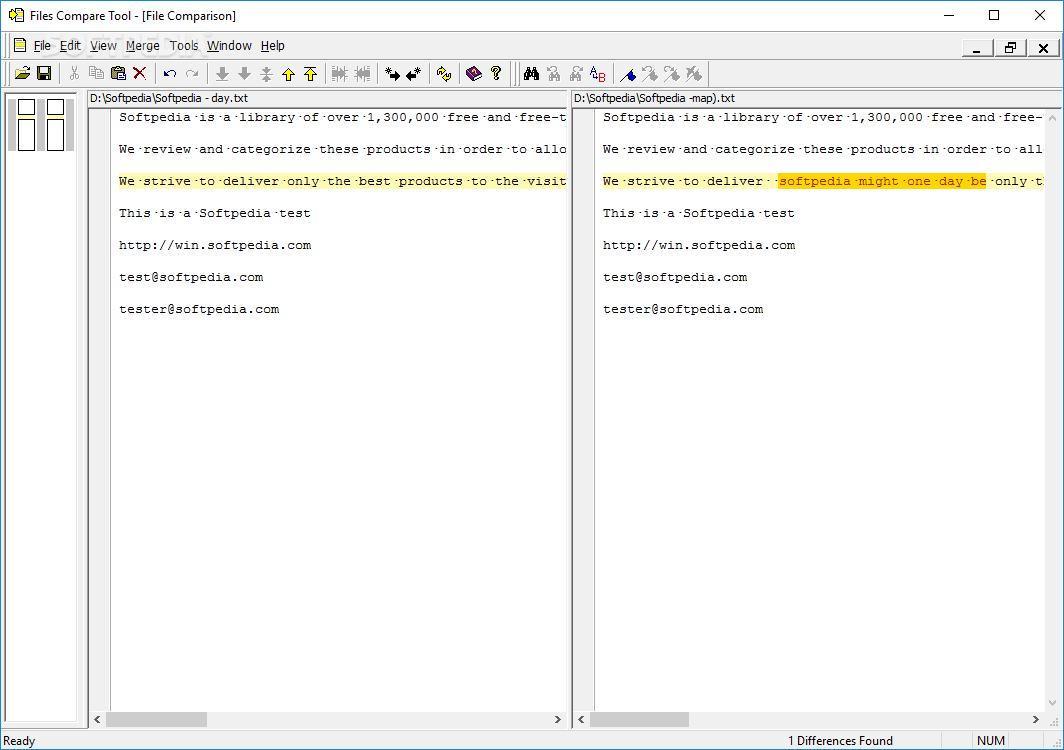Save using the floppy disk icon
This screenshot has height=750, width=1064.
44,73
